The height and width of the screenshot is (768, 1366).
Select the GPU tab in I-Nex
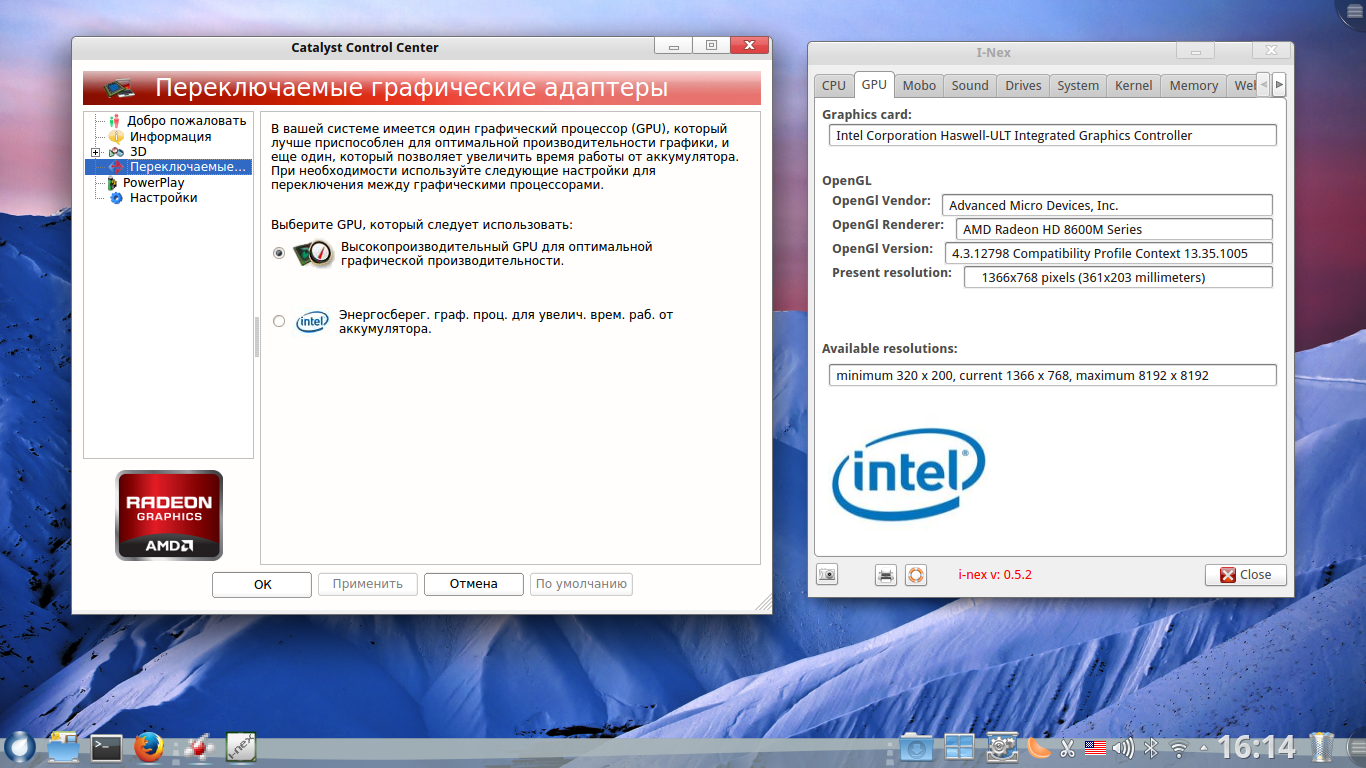[874, 85]
